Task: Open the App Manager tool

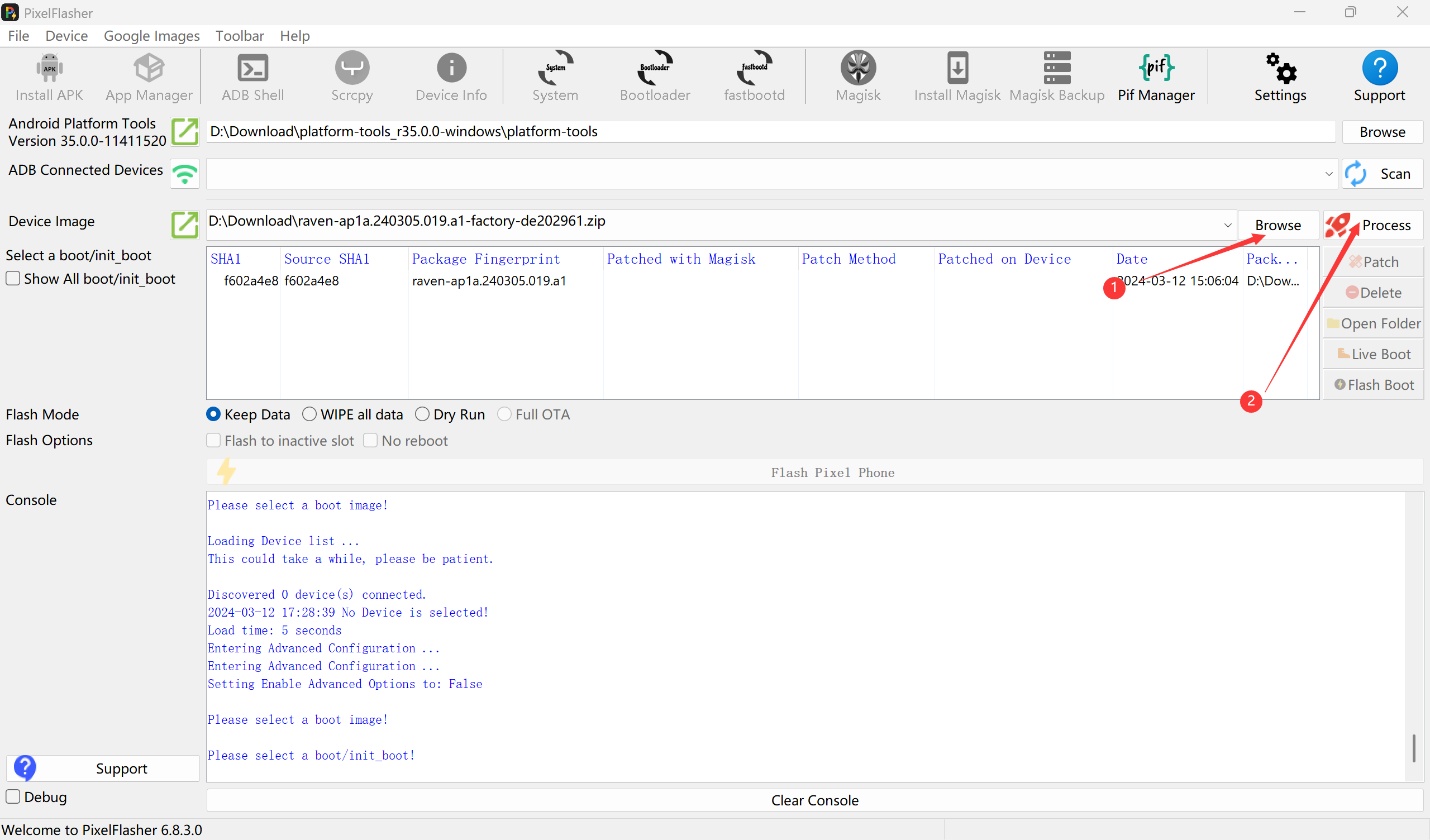Action: tap(149, 77)
